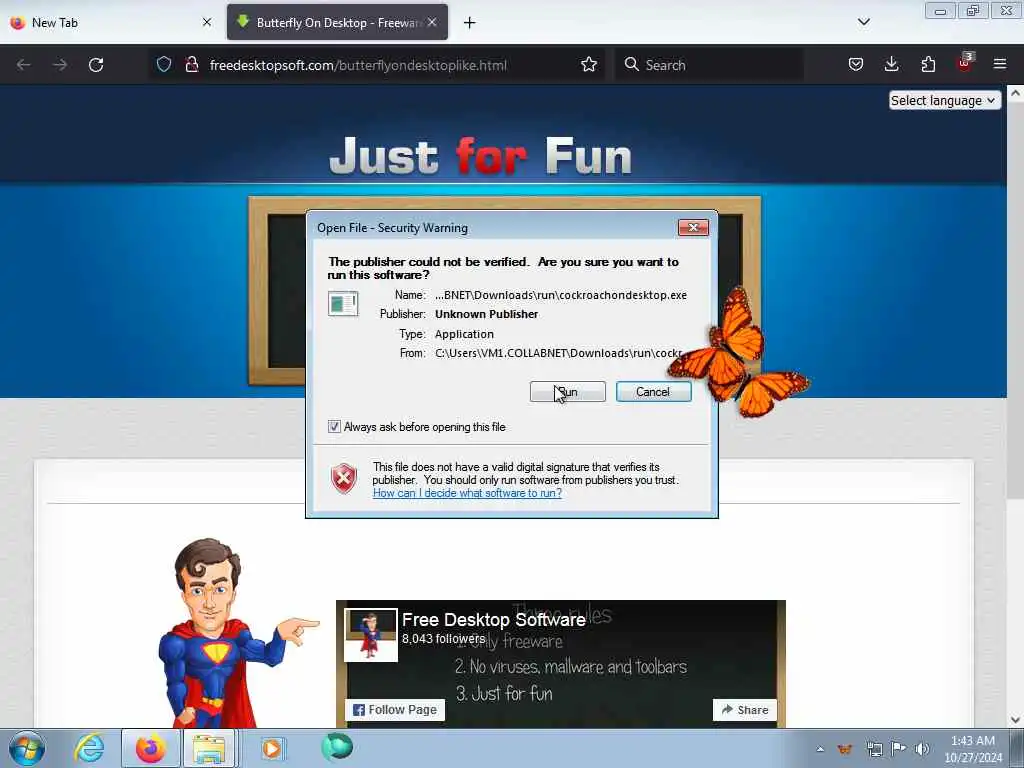This screenshot has height=768, width=1024.
Task: Go back using the back arrow
Action: coord(24,65)
